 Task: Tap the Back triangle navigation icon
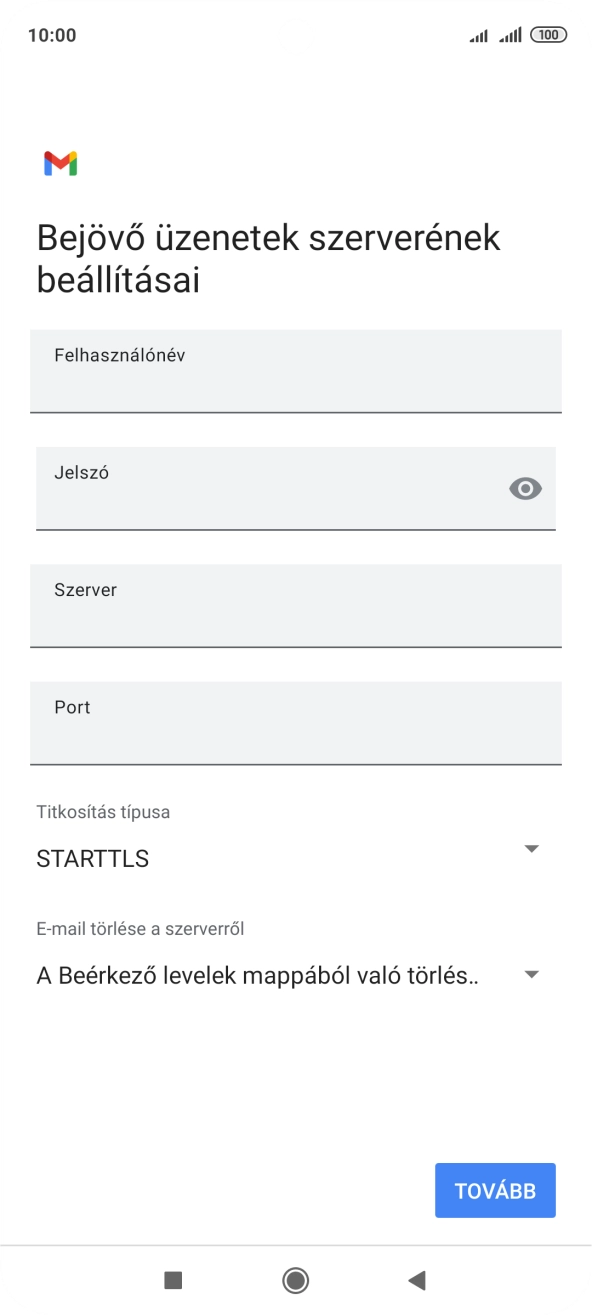pyautogui.click(x=417, y=1280)
